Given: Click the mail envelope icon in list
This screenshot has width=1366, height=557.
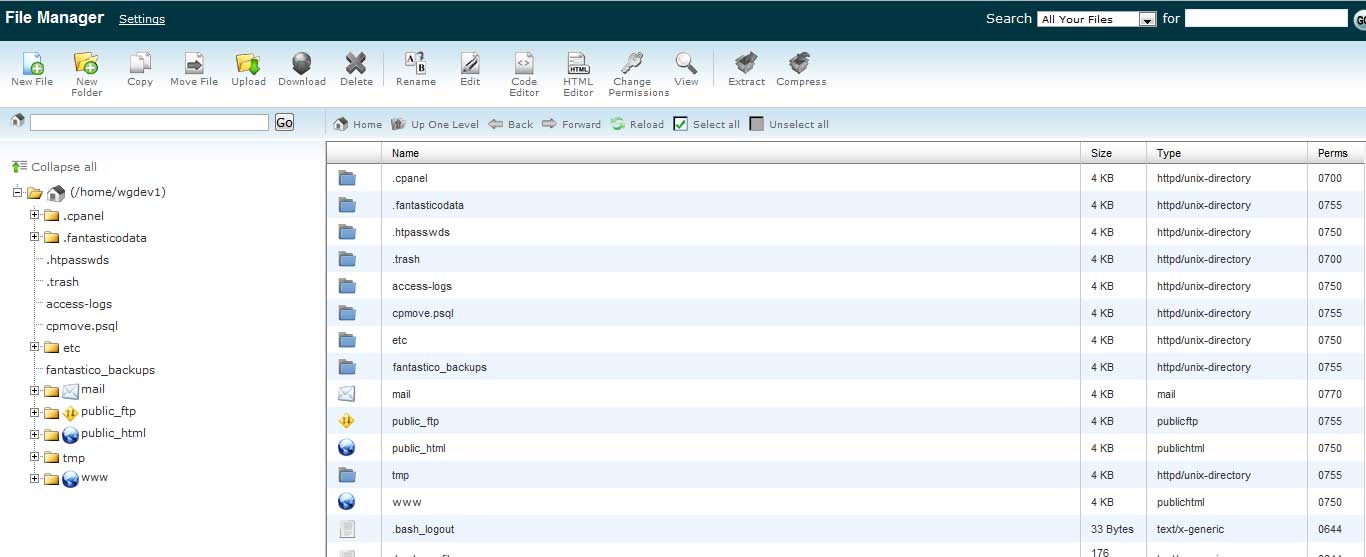Looking at the screenshot, I should [347, 394].
